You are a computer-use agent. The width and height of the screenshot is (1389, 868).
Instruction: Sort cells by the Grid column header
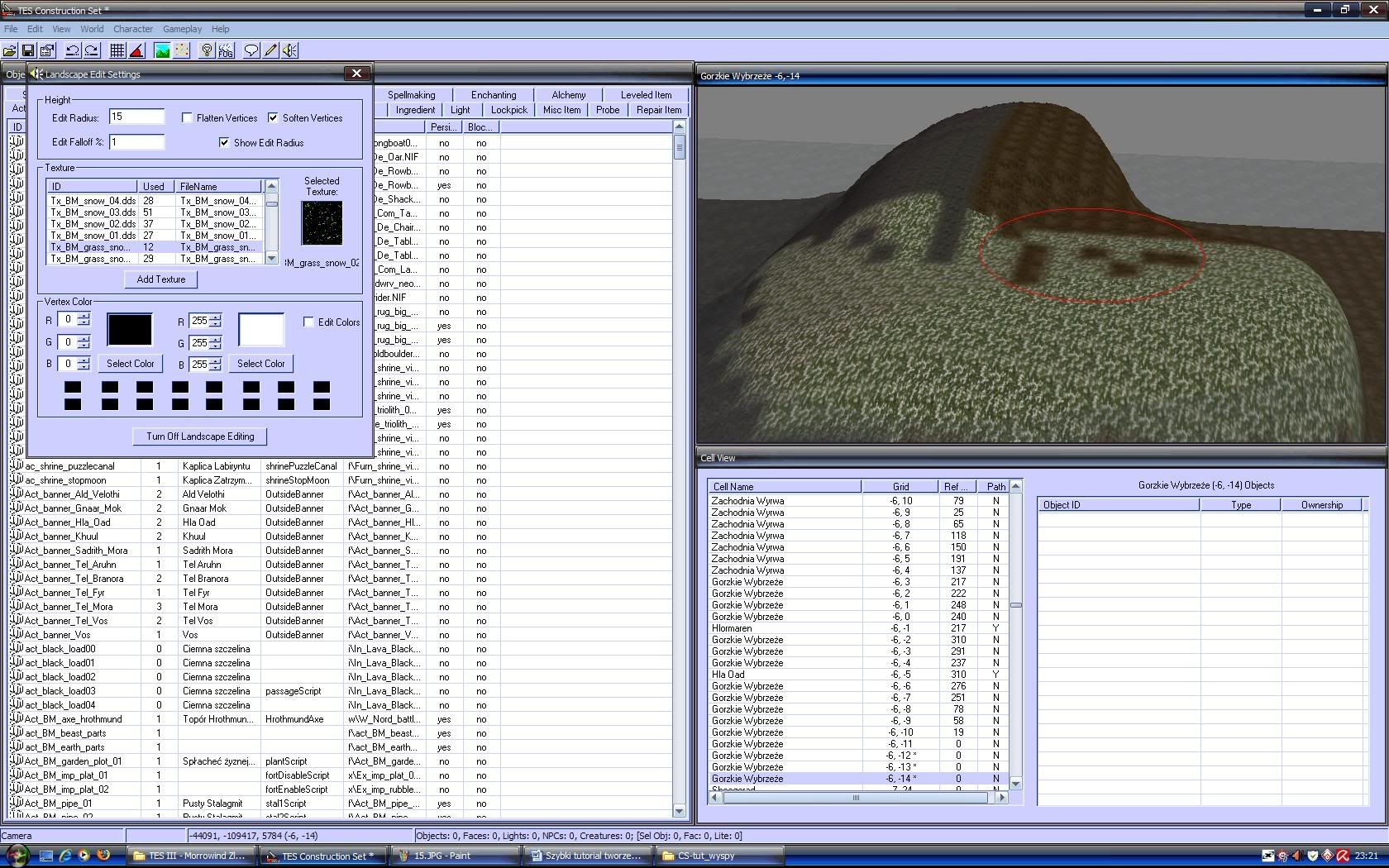click(x=900, y=487)
